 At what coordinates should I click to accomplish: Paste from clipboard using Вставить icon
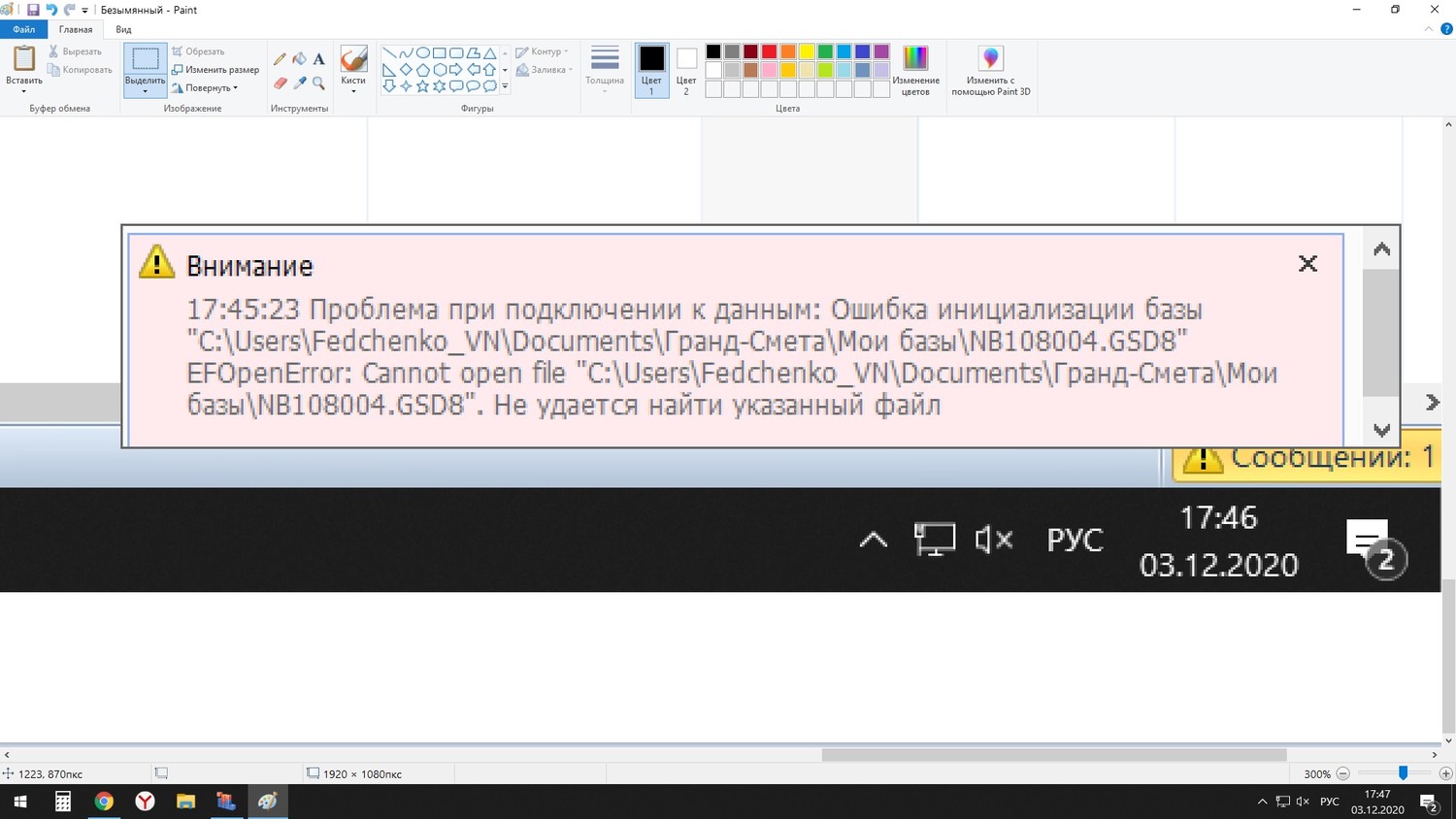click(x=24, y=58)
